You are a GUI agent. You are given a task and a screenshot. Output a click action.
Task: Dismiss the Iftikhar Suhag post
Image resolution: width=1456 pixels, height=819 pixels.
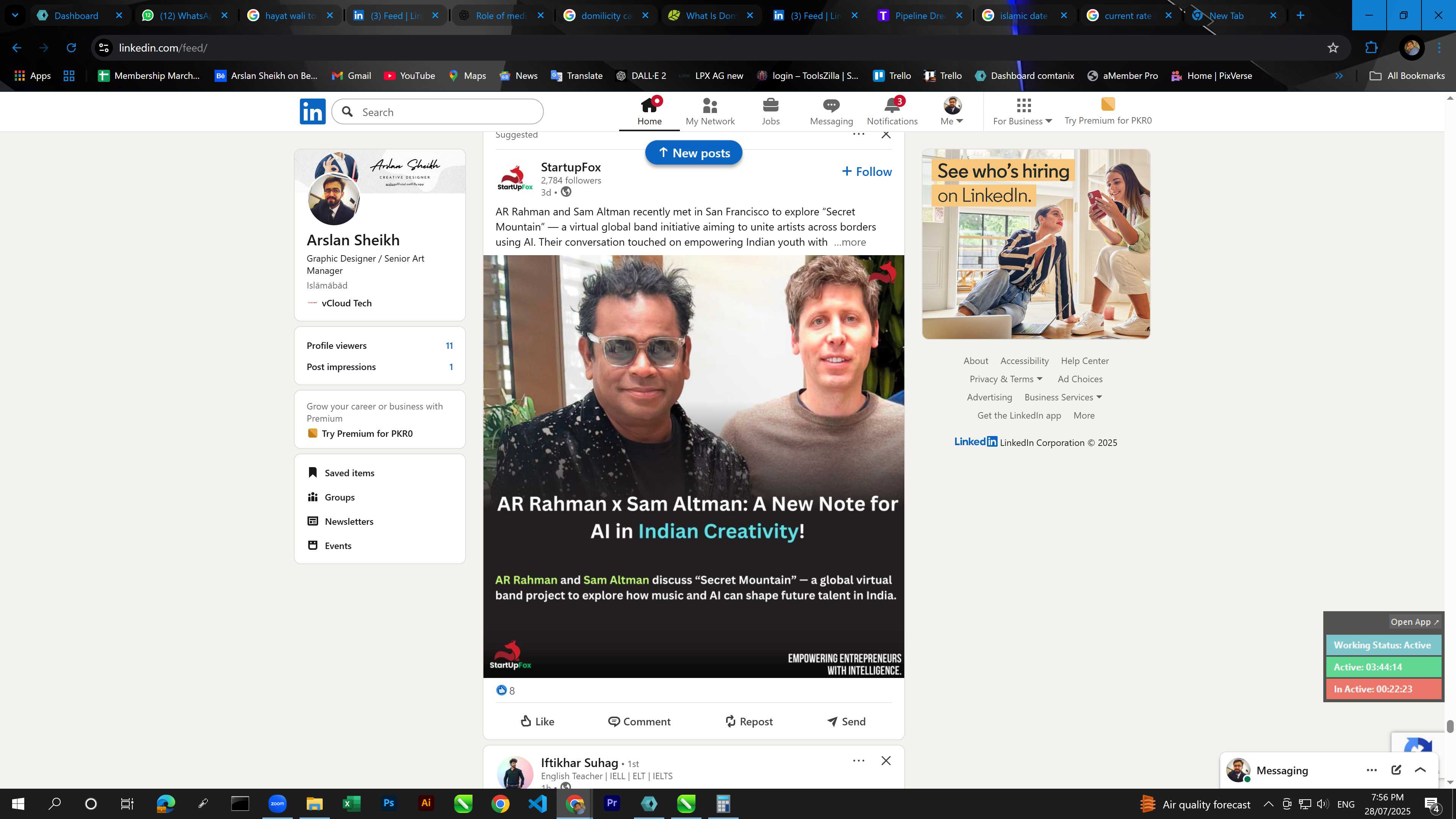[886, 760]
